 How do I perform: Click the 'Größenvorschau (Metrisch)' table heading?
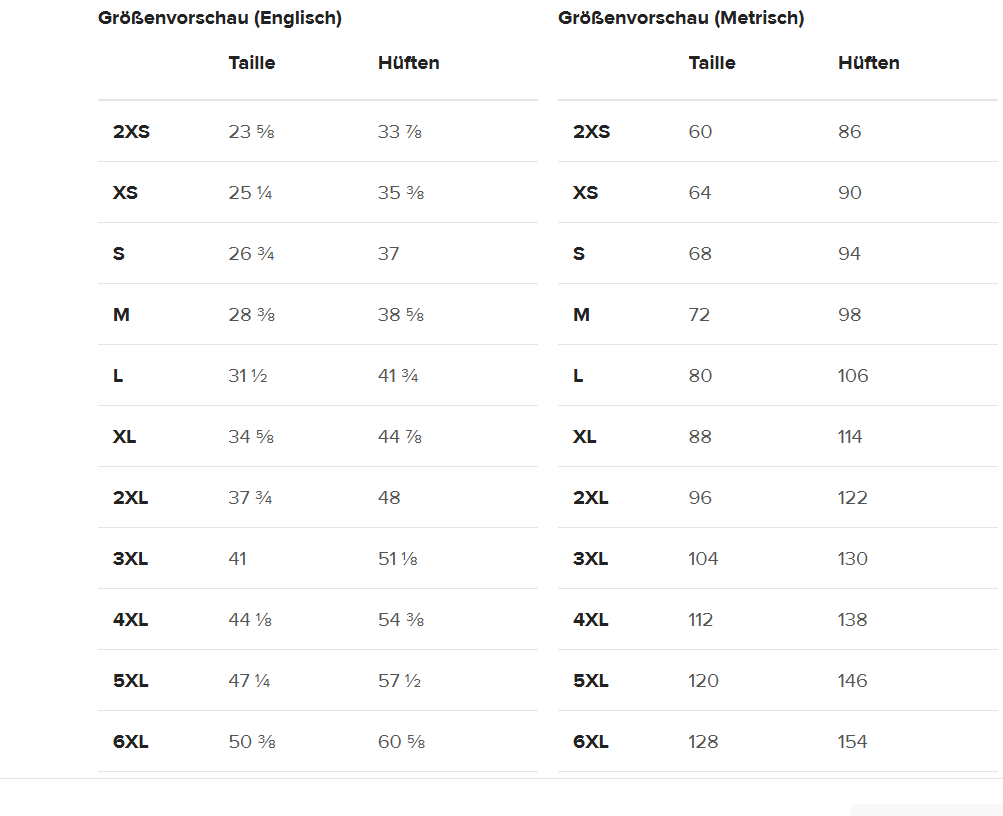click(681, 18)
